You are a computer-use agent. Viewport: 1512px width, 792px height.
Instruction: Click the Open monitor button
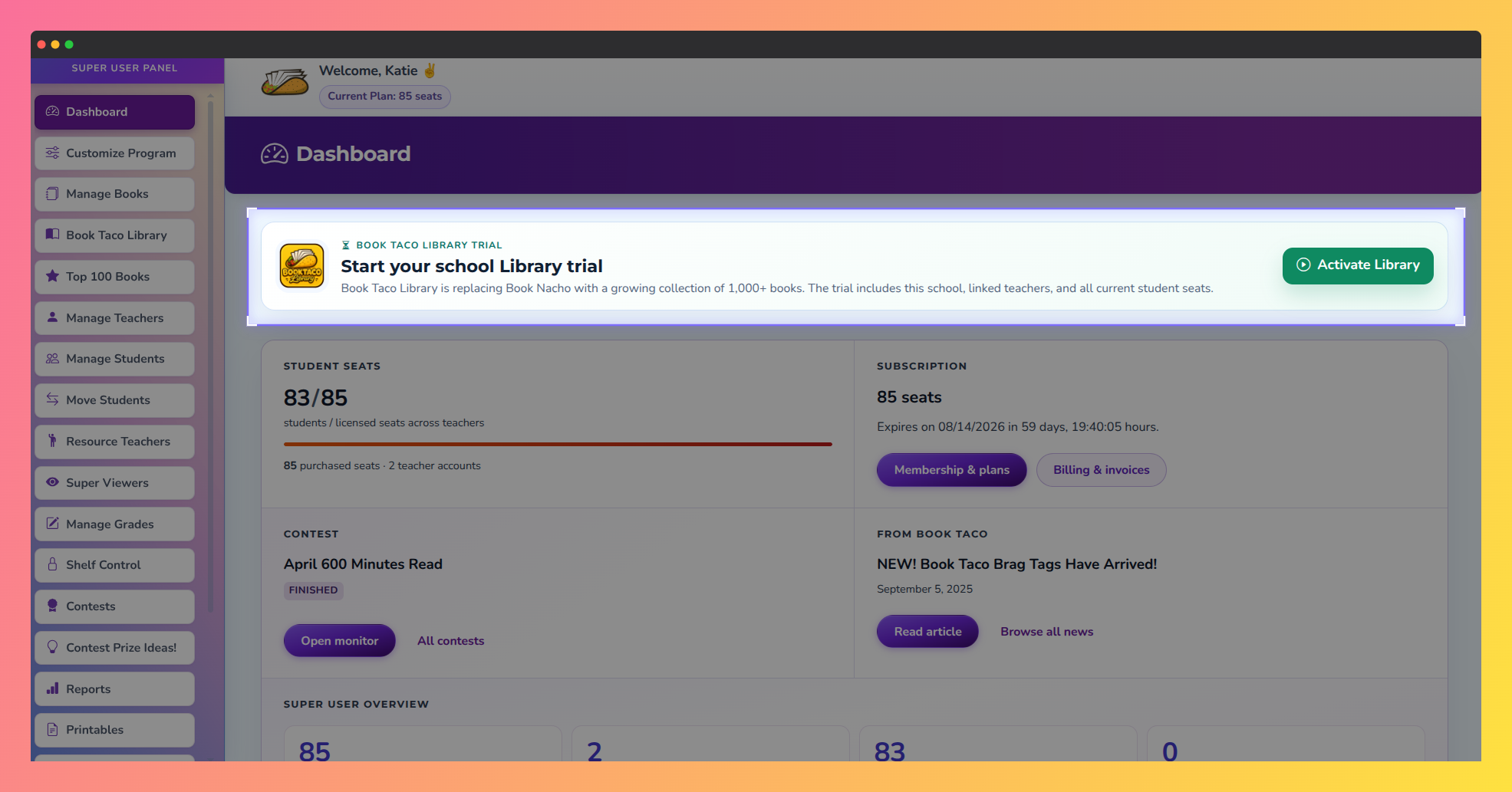click(339, 641)
